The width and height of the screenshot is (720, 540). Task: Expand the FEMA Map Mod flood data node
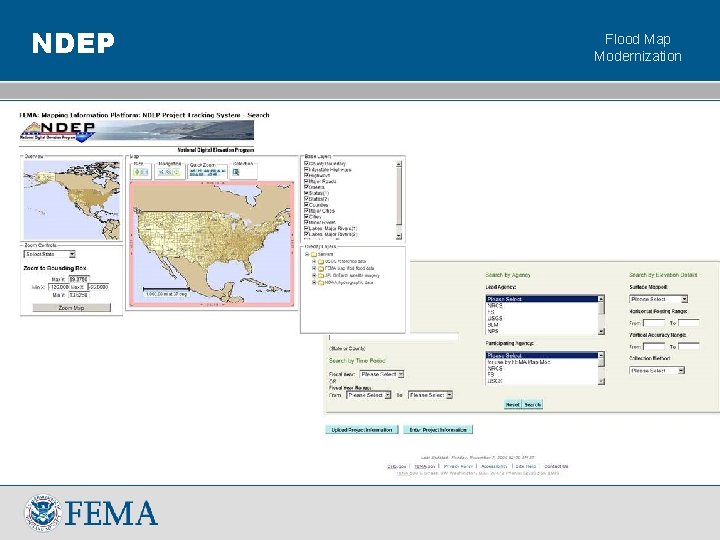tap(314, 268)
